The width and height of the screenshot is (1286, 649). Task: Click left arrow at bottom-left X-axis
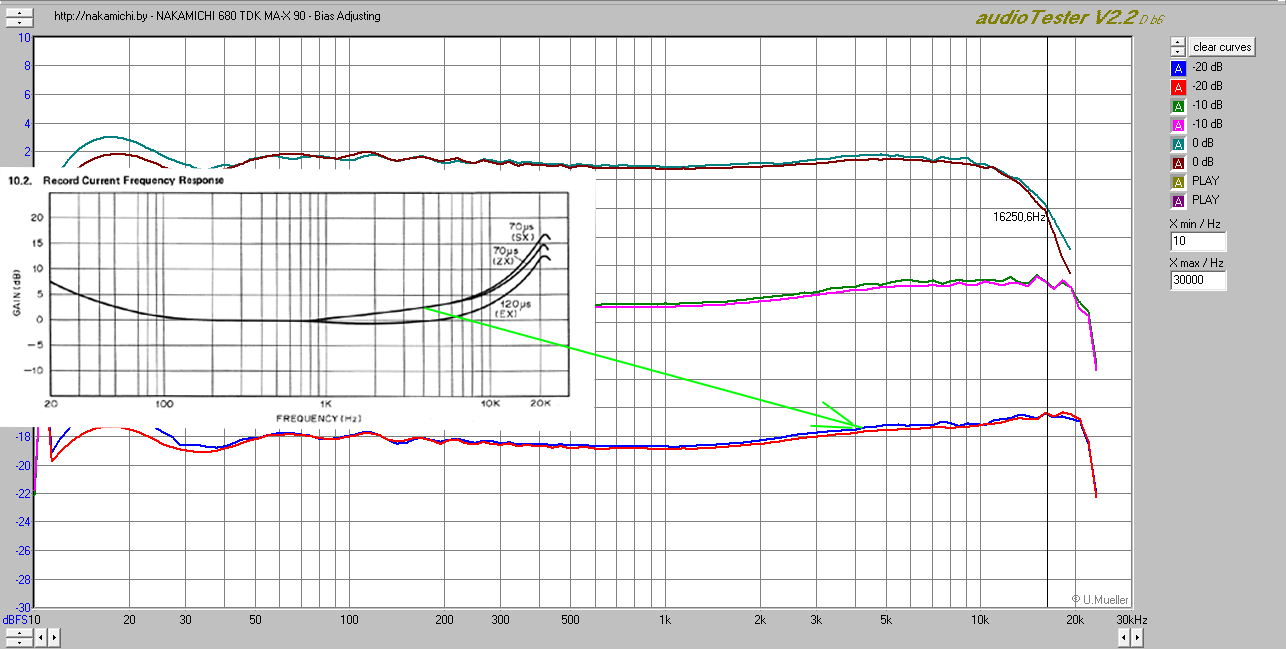coord(40,636)
